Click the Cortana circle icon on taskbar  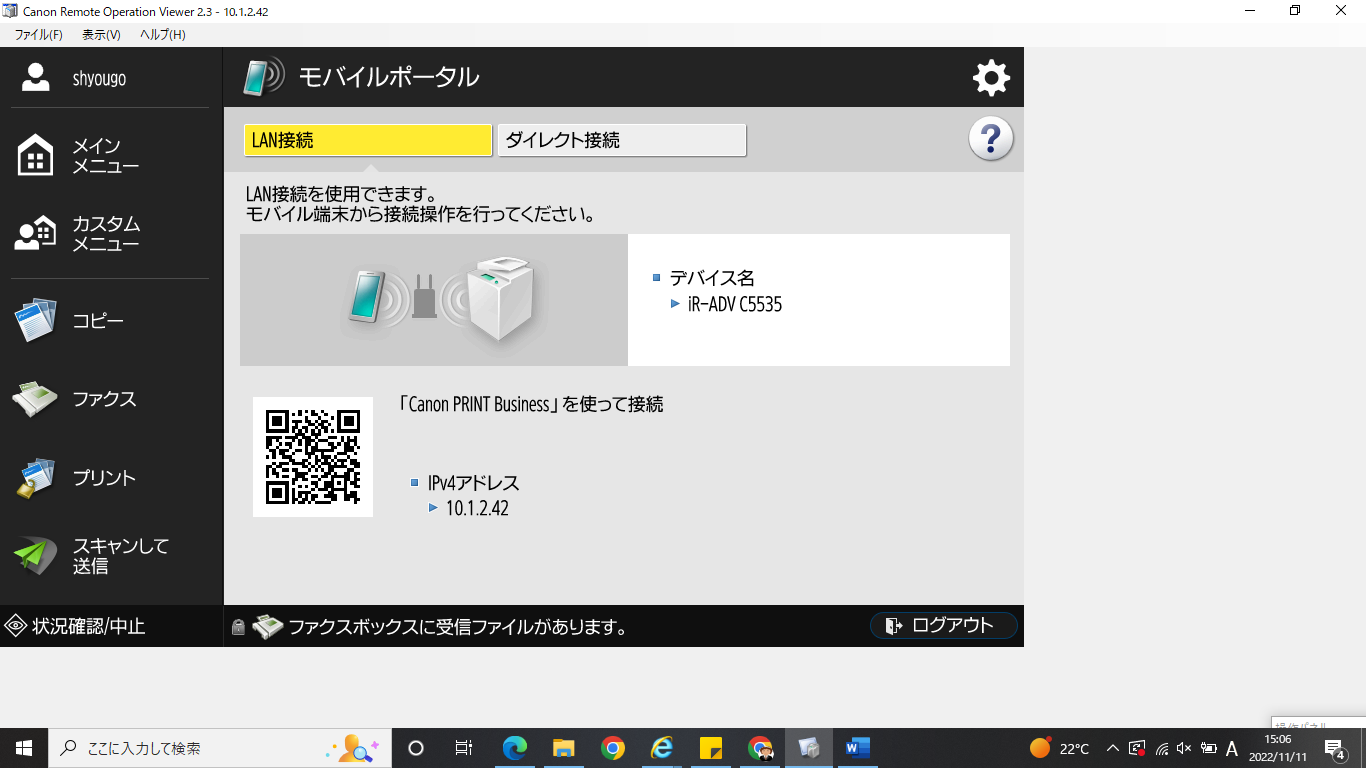(x=416, y=748)
